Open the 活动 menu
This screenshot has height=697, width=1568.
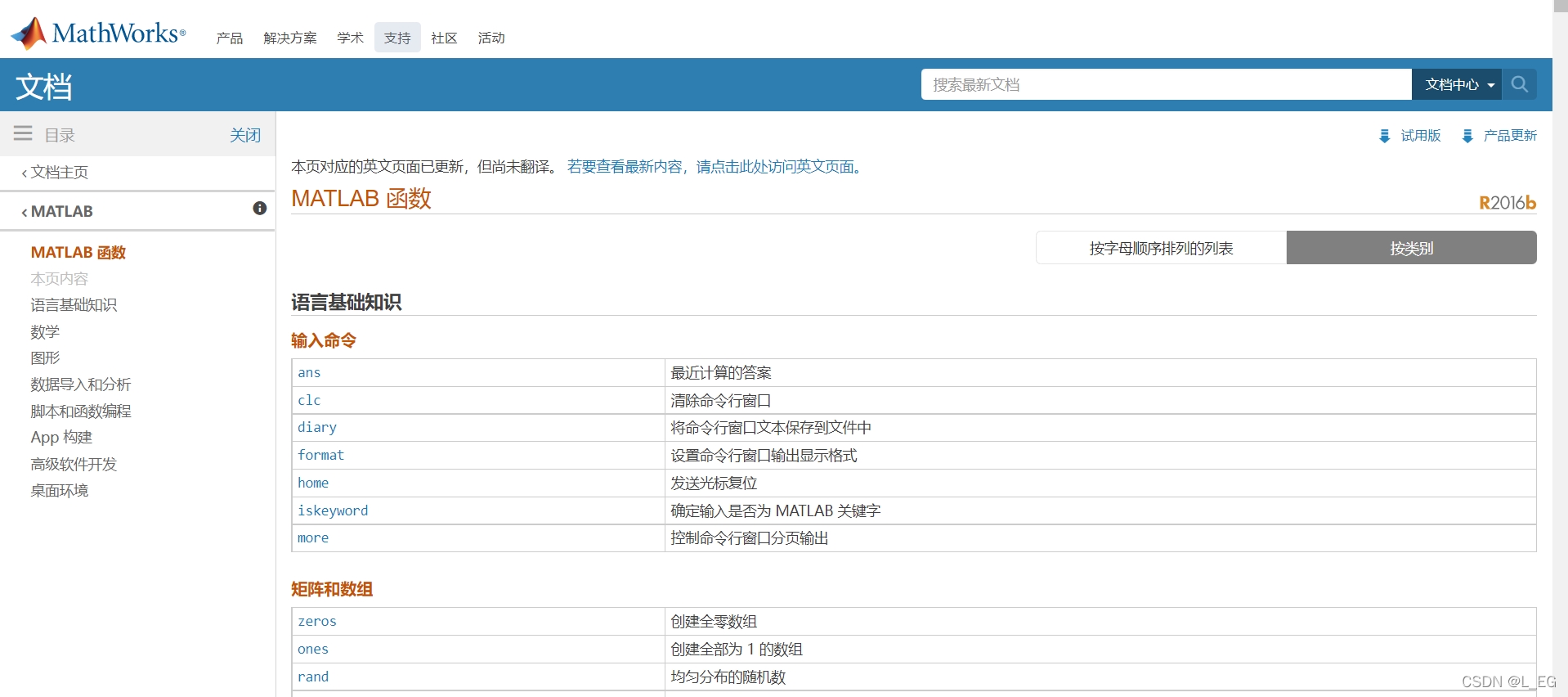pyautogui.click(x=491, y=38)
